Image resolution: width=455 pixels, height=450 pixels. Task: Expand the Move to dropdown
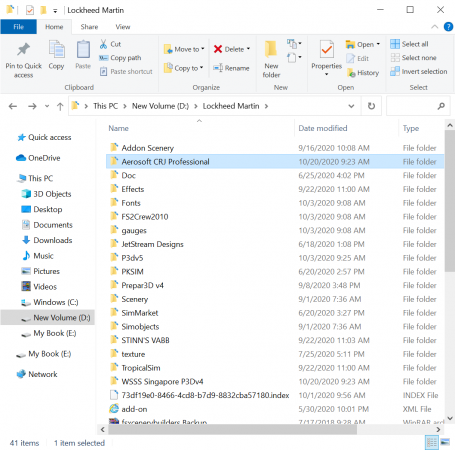click(x=202, y=49)
